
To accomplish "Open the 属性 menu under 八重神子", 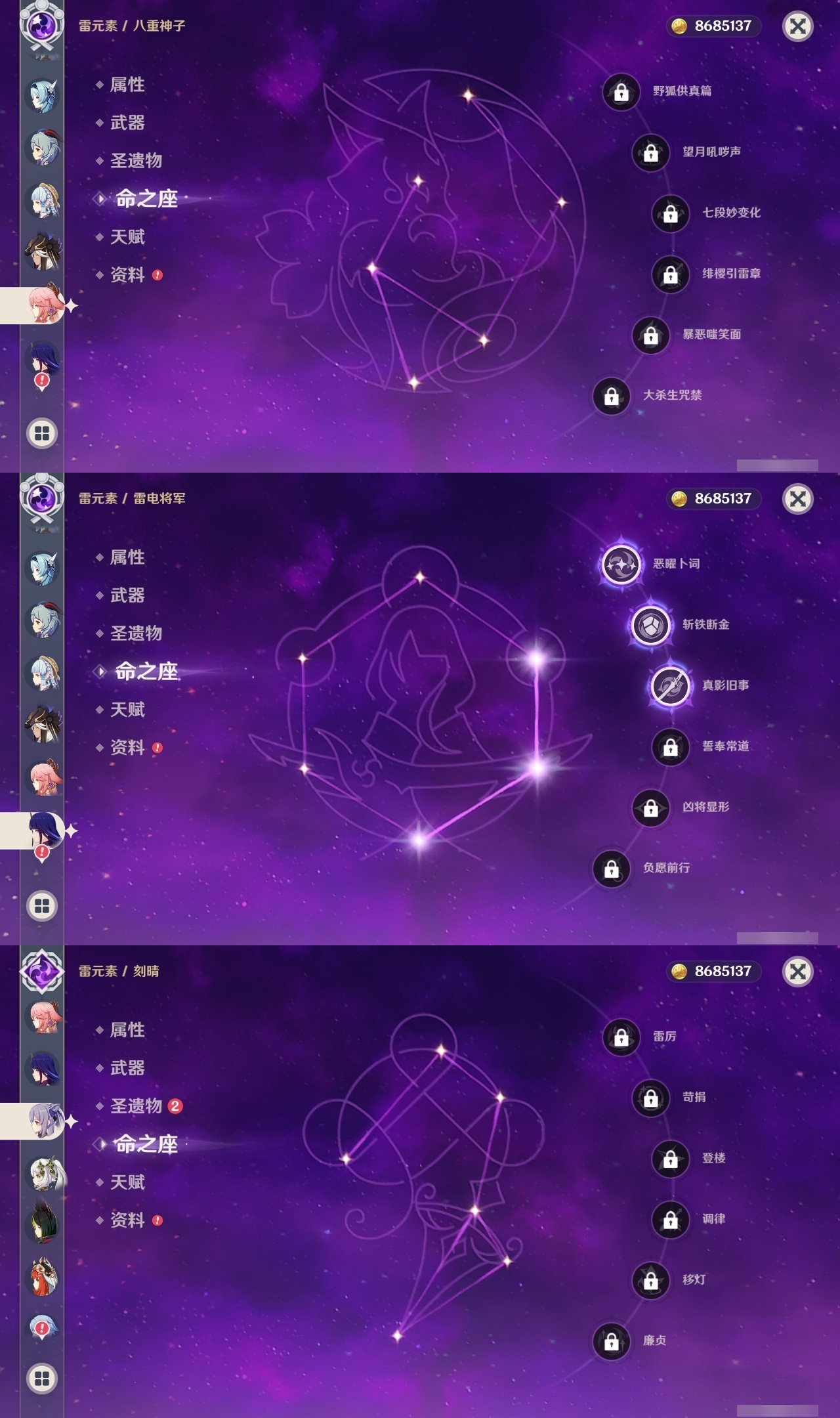I will tap(127, 85).
